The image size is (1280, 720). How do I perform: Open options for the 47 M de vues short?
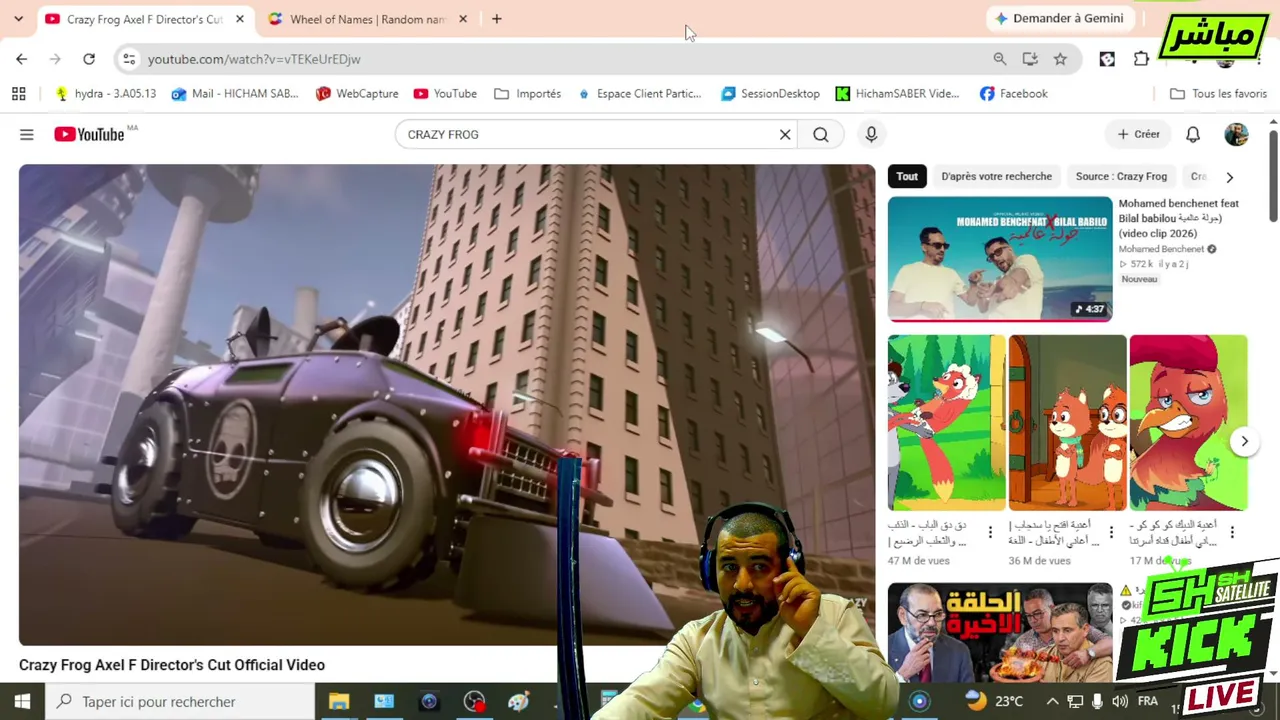pyautogui.click(x=990, y=532)
